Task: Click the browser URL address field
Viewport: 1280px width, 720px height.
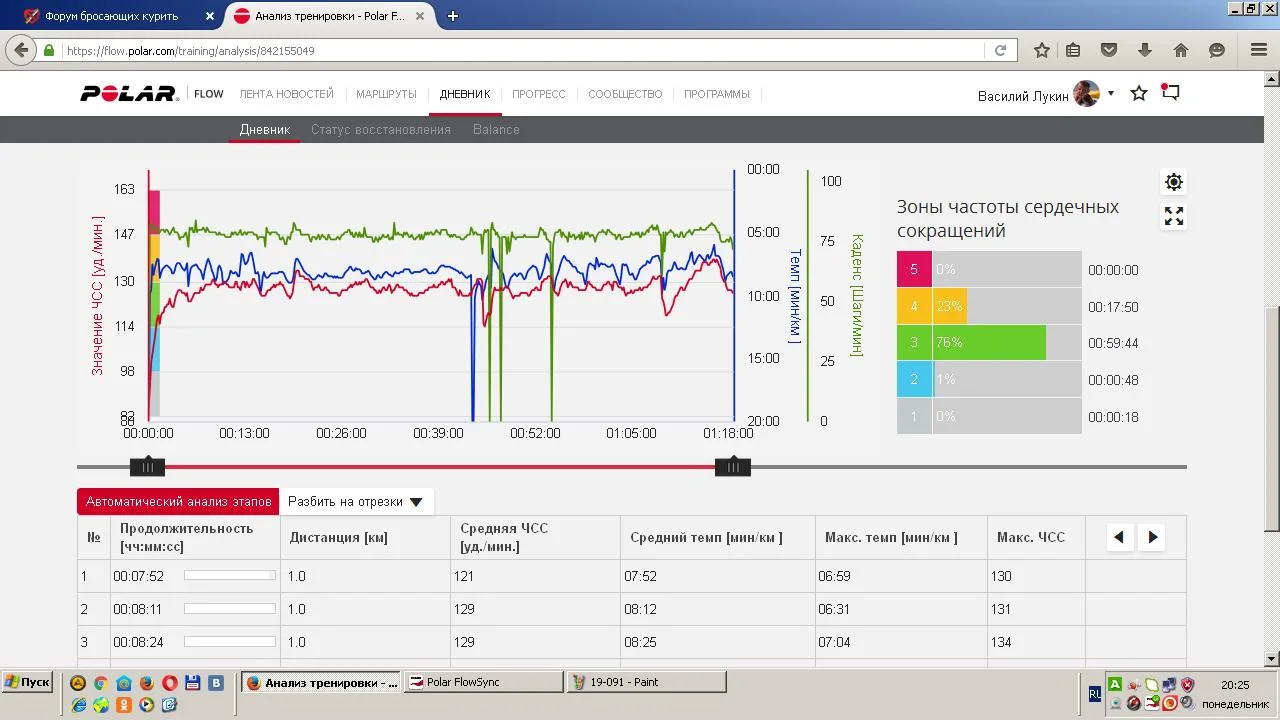Action: (520, 50)
